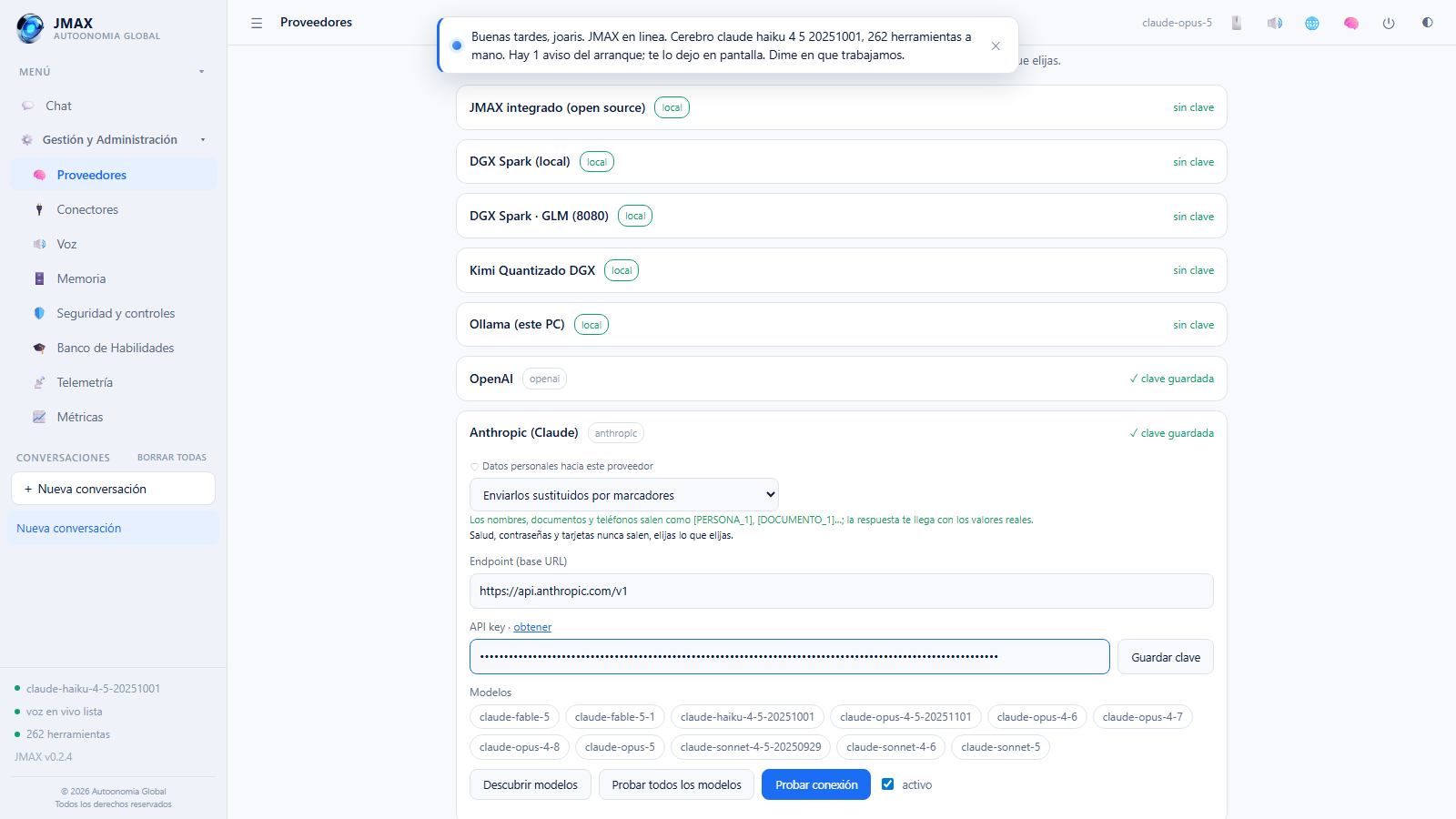
Task: Select the claude-fable-5-1 model chip
Action: [x=615, y=717]
